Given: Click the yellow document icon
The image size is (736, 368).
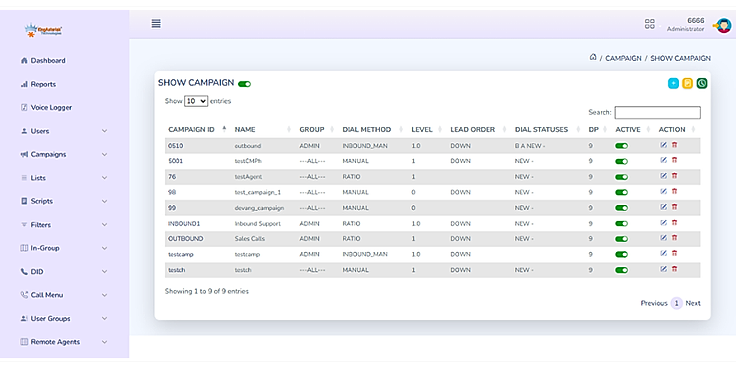Looking at the screenshot, I should [688, 84].
